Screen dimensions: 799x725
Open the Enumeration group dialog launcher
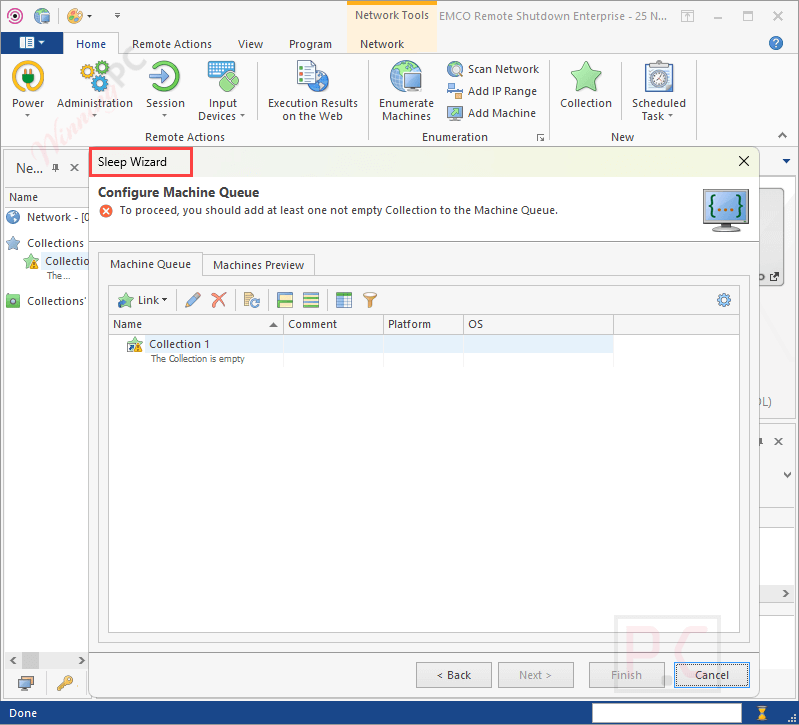tap(540, 138)
